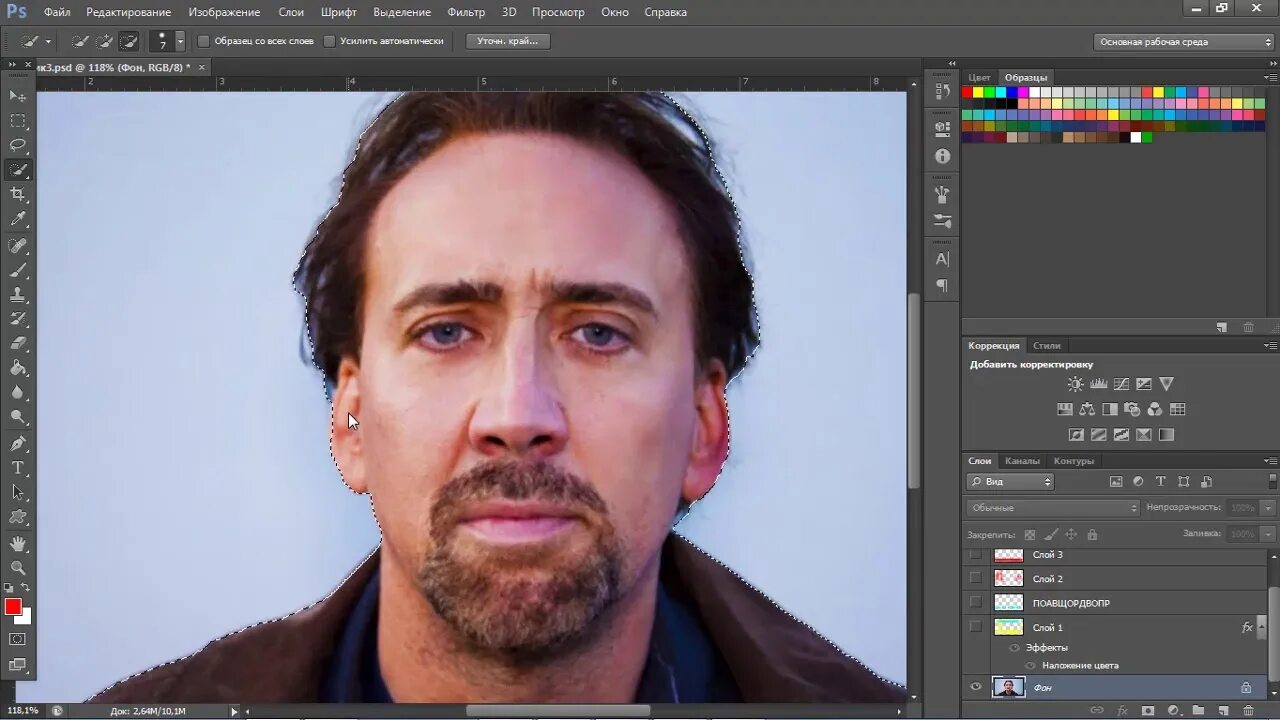Select the Dodge tool
This screenshot has width=1280, height=720.
pos(18,418)
